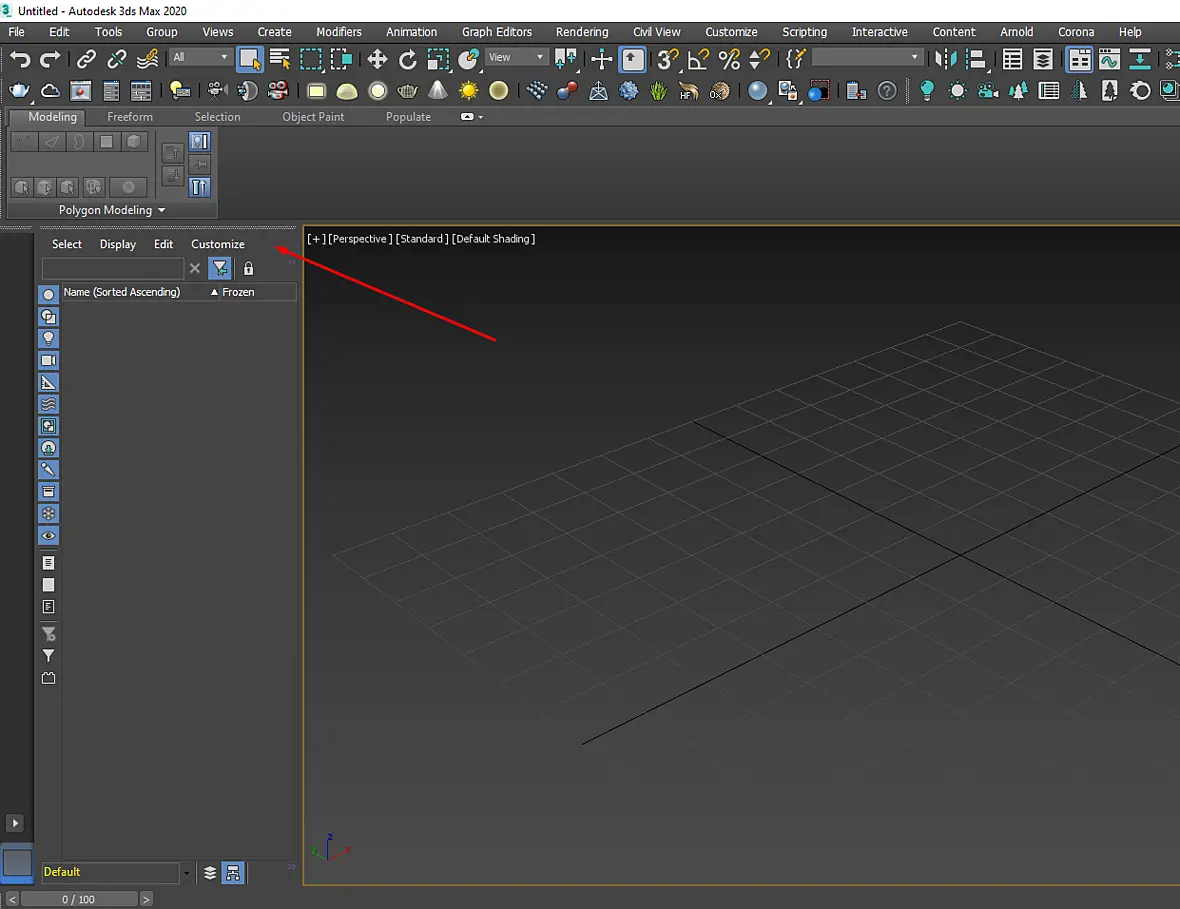
Task: Clear the Scene Explorer search filter
Action: (x=195, y=268)
